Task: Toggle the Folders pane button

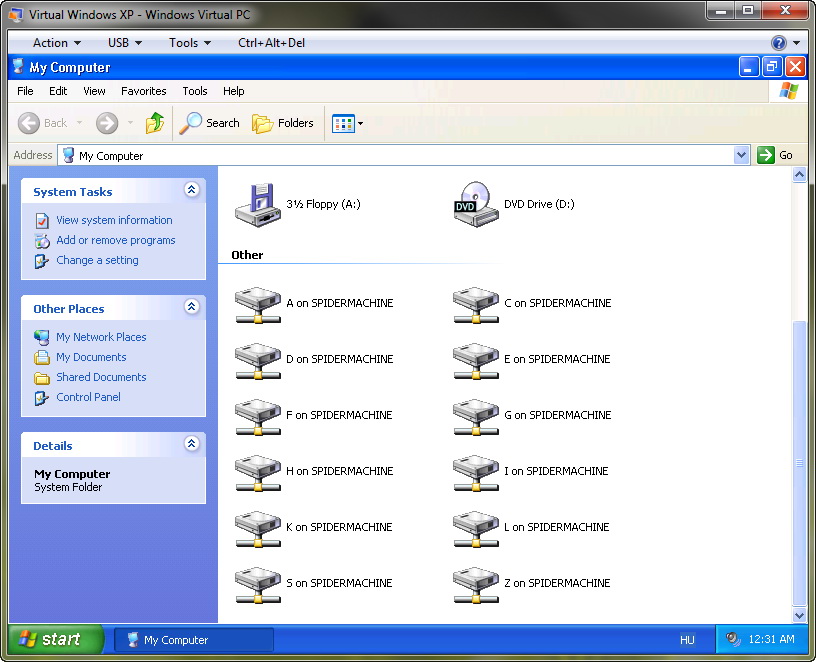Action: pos(283,123)
